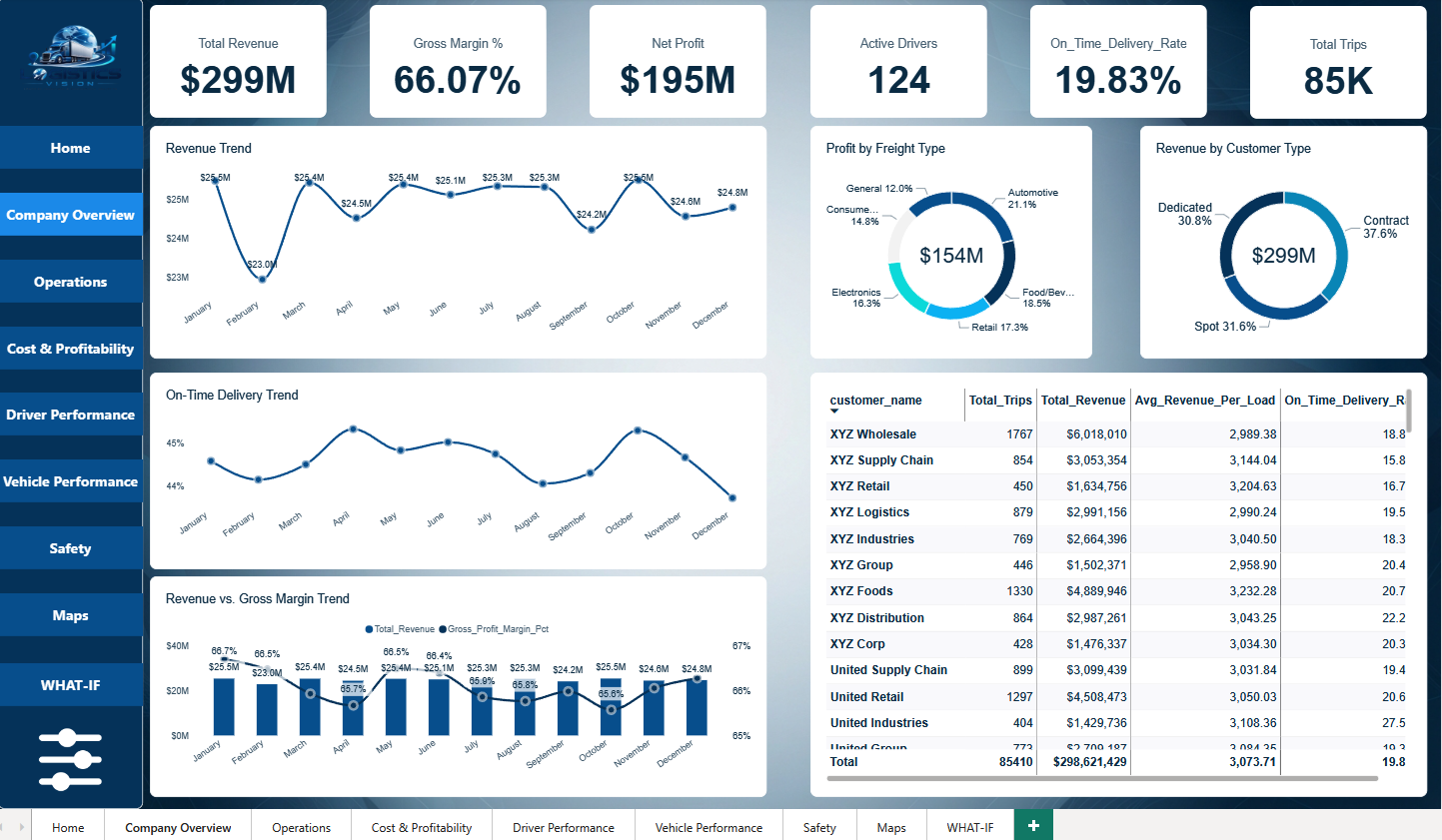Open the Maps bottom page tab
This screenshot has width=1442, height=840.
coord(891,827)
